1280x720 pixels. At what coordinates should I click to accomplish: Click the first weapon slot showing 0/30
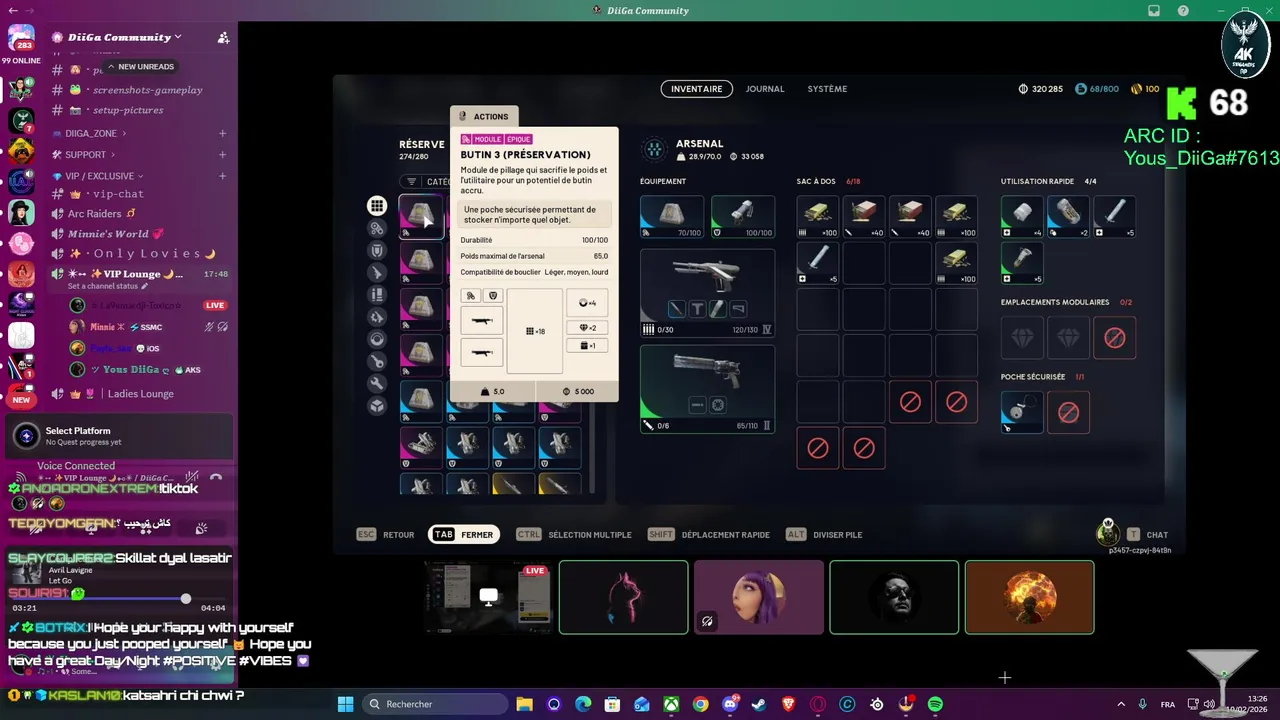click(x=707, y=293)
